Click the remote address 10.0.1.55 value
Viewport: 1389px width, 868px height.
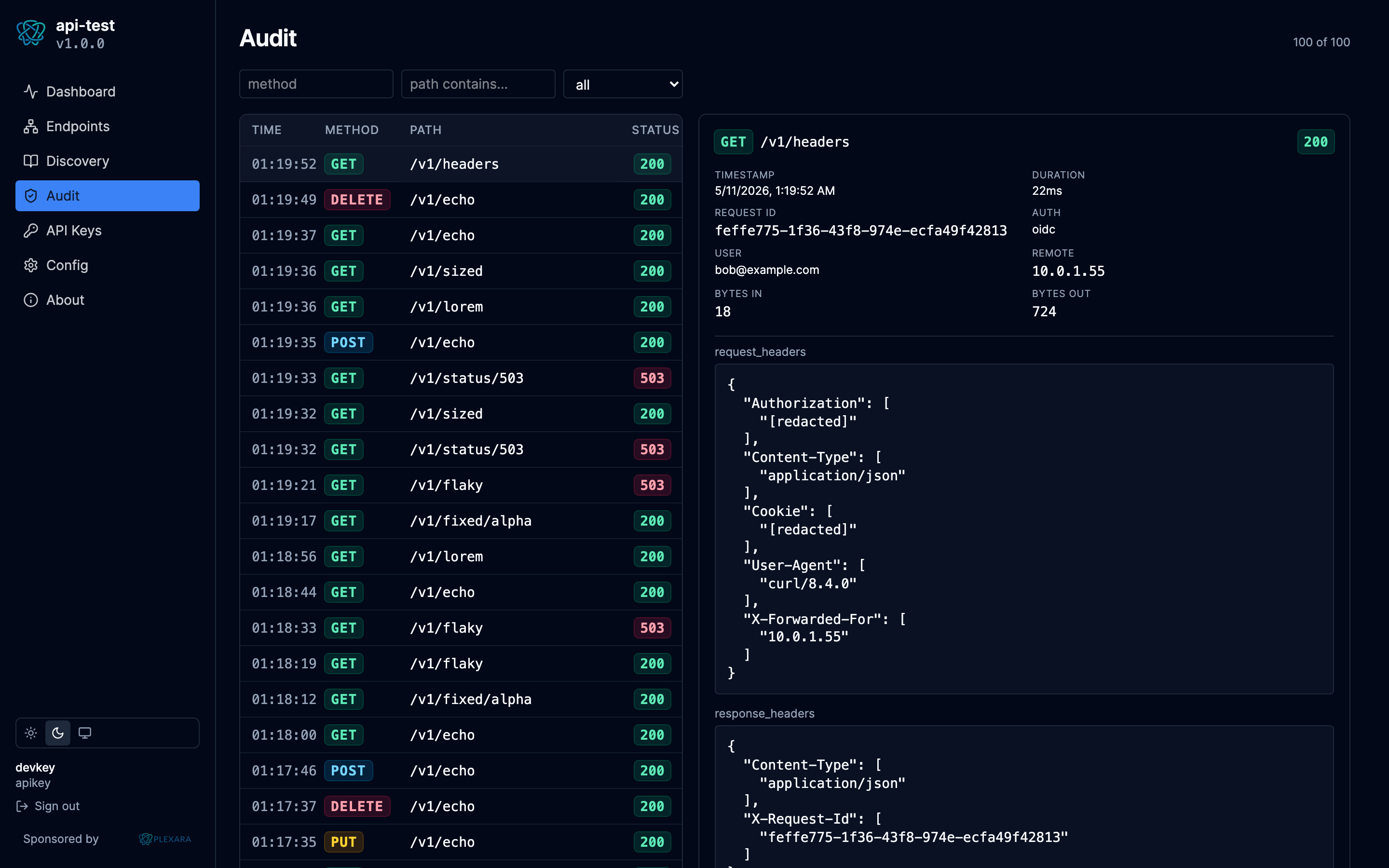(1068, 271)
